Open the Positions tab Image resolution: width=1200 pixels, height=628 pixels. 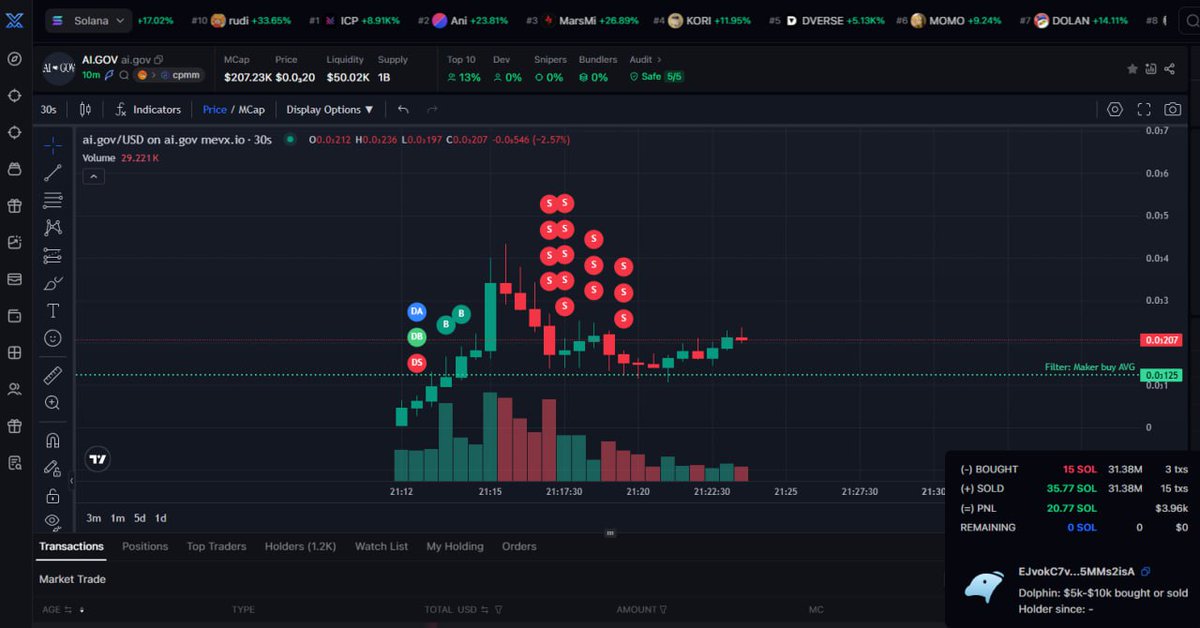pos(145,546)
